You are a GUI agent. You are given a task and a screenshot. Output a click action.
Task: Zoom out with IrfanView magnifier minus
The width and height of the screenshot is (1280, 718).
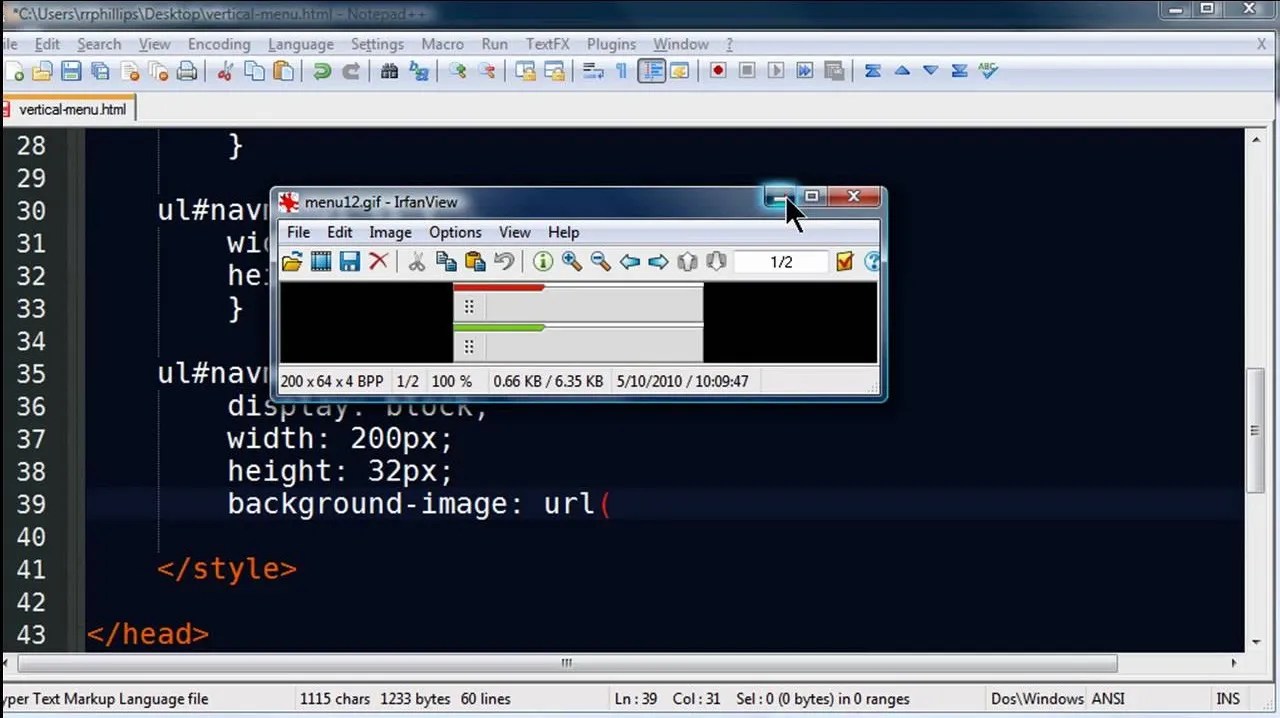click(x=600, y=262)
